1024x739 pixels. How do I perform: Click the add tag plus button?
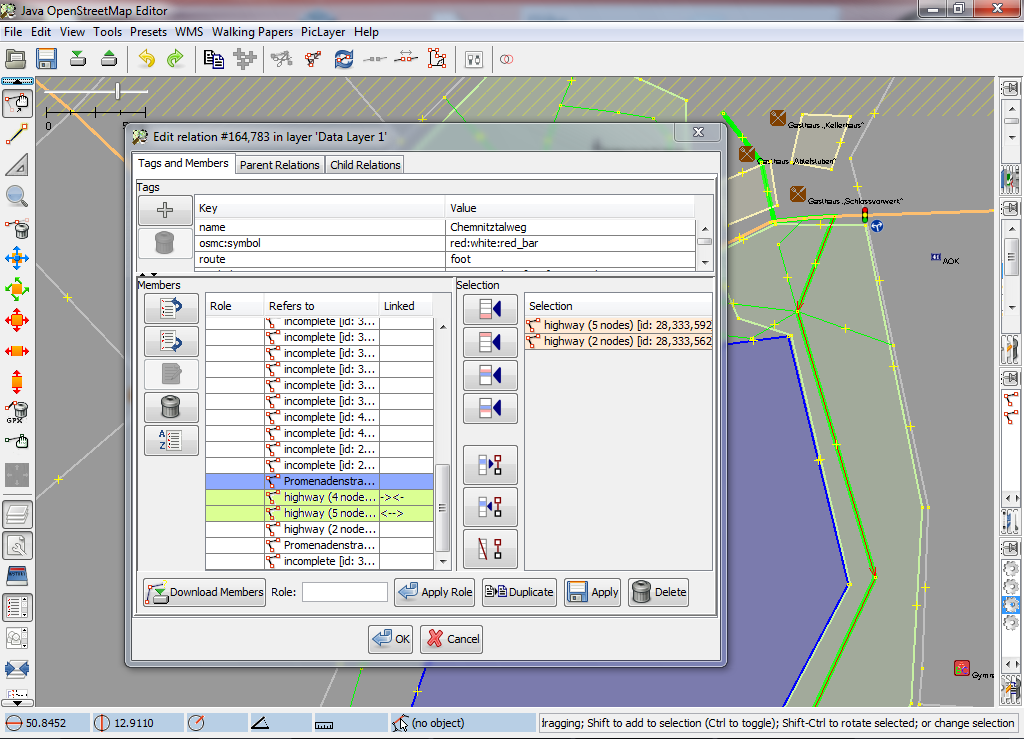pyautogui.click(x=165, y=210)
